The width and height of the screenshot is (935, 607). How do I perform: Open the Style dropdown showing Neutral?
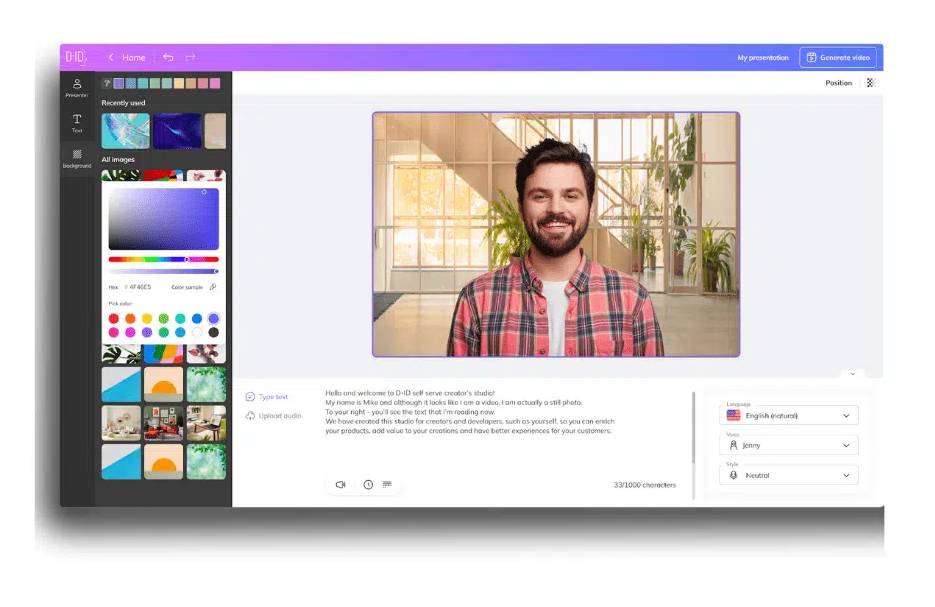pos(788,475)
